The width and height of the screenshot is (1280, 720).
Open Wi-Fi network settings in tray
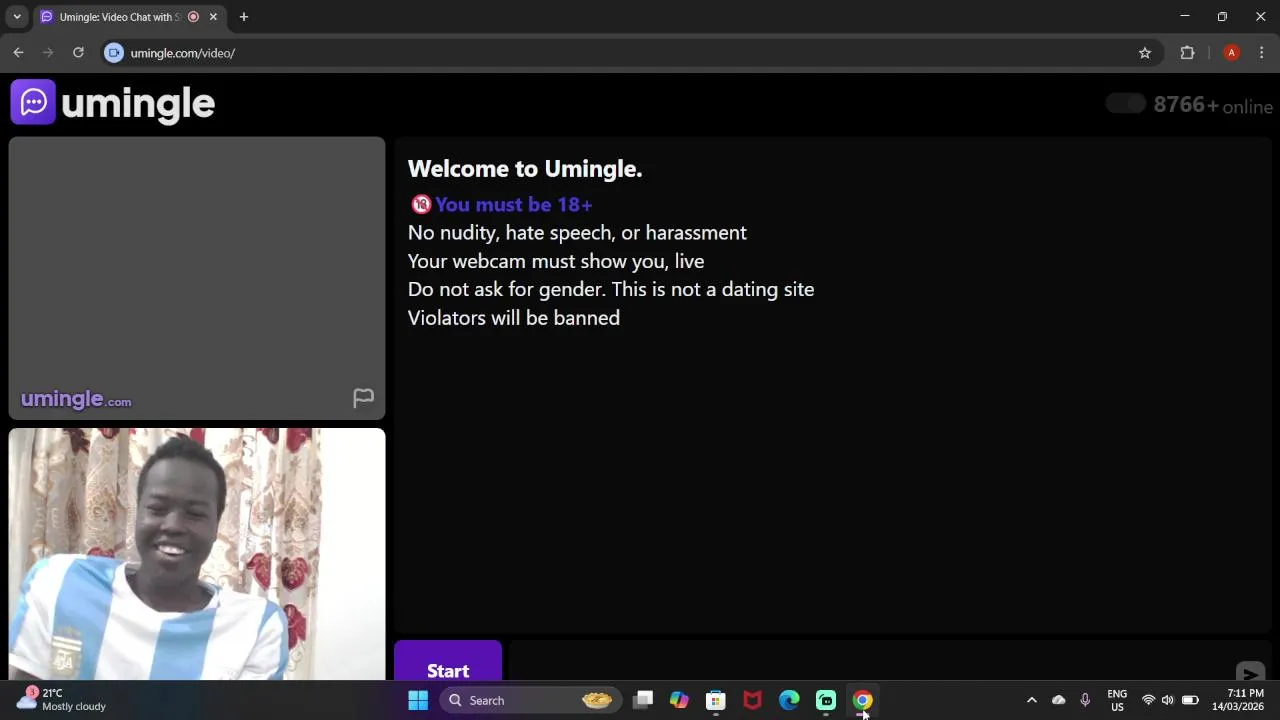(x=1148, y=700)
